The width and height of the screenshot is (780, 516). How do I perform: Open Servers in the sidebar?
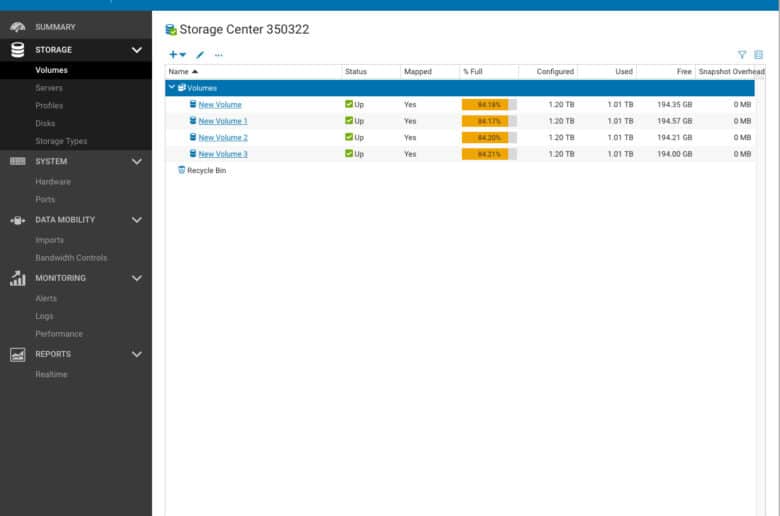(x=49, y=88)
